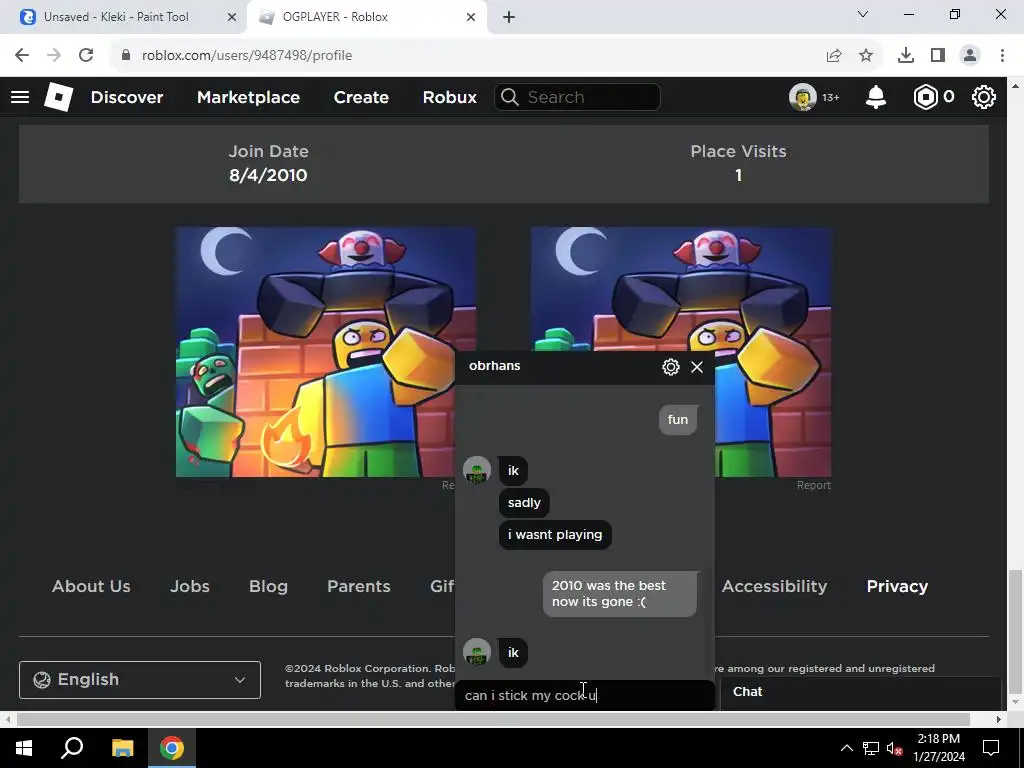Click the search magnifier icon

(x=510, y=97)
